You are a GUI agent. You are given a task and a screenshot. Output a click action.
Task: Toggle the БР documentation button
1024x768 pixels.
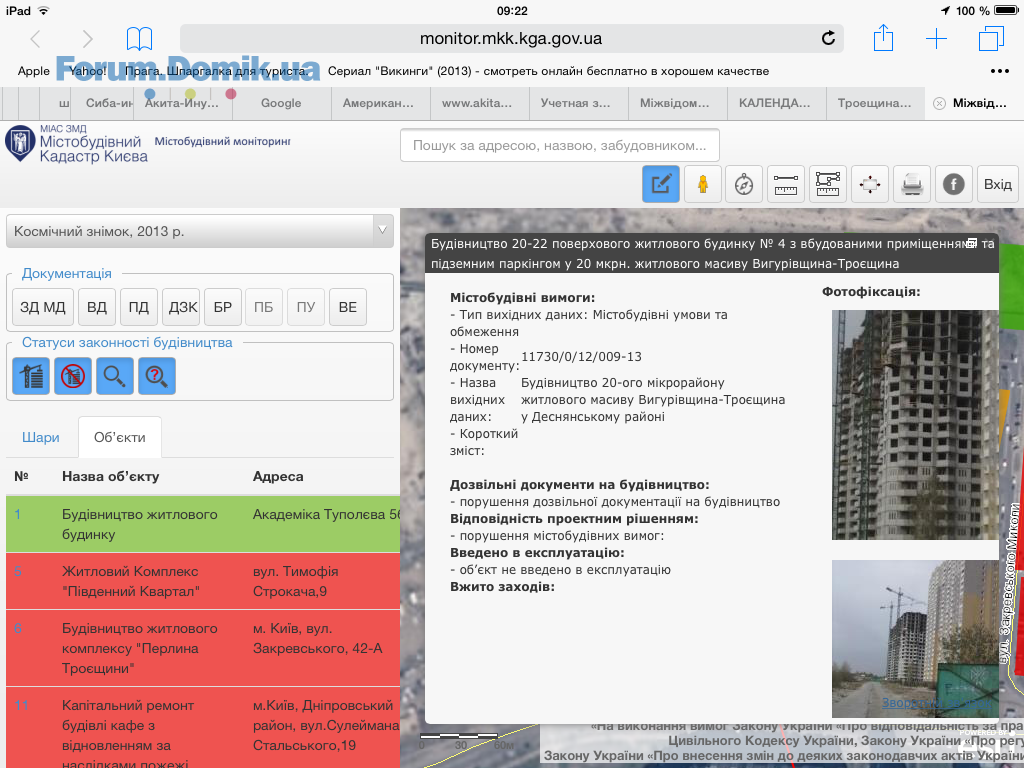(223, 307)
